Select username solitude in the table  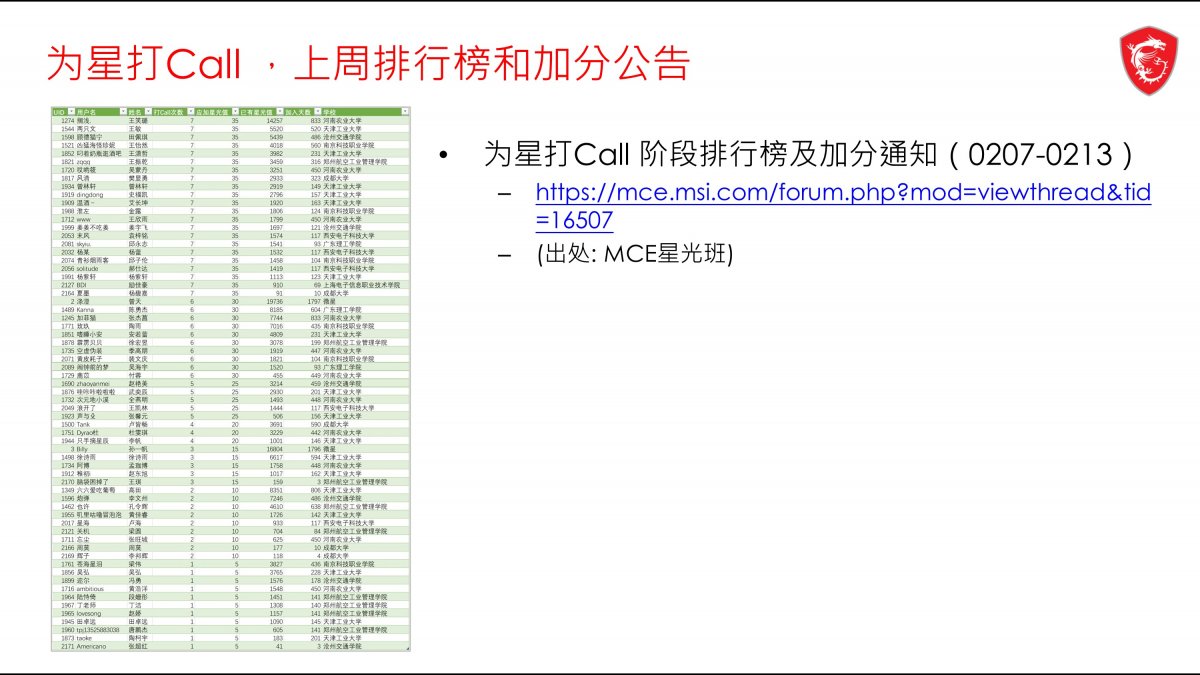(x=88, y=269)
